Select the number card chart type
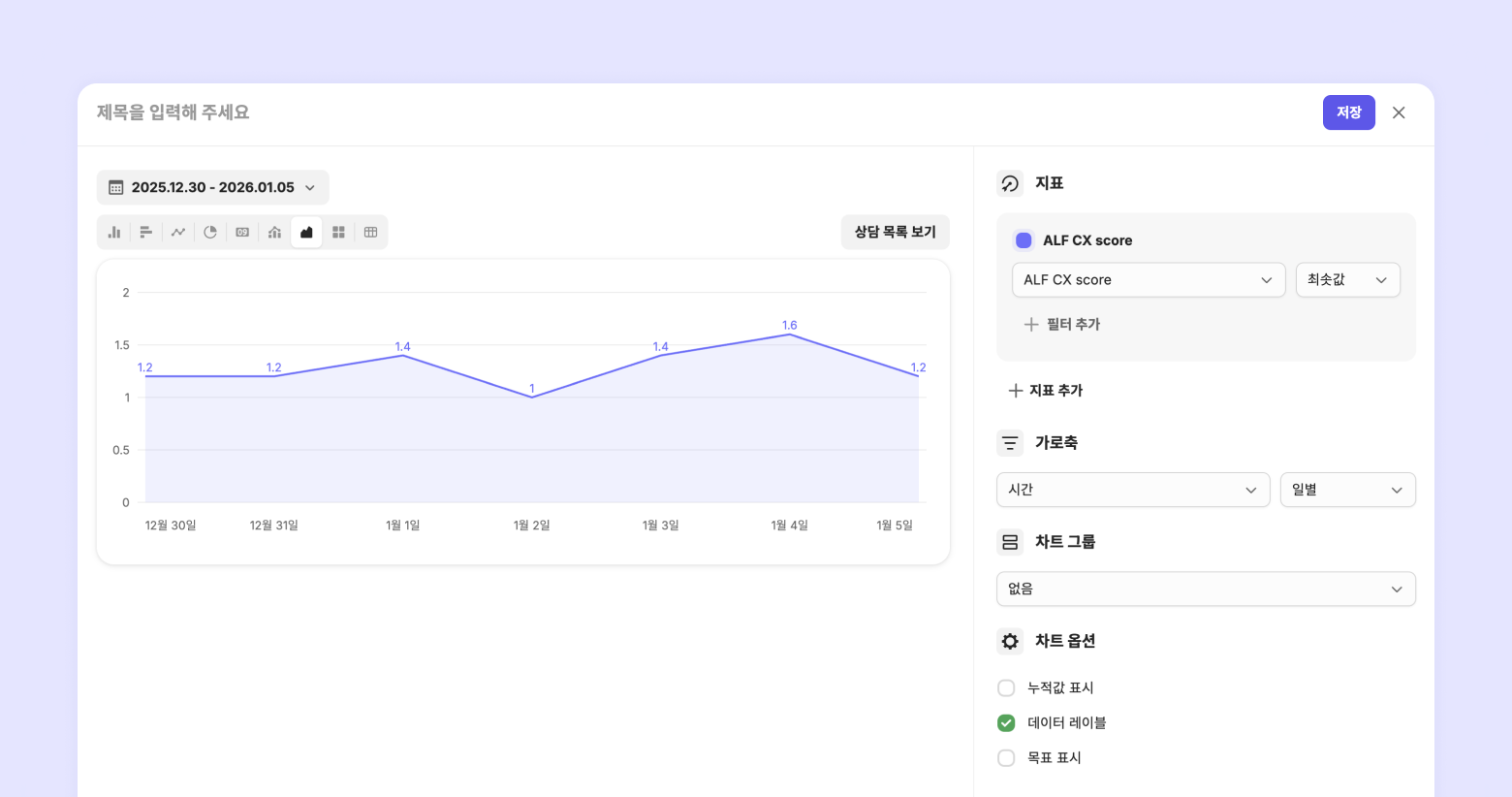The width and height of the screenshot is (1512, 797). coord(242,233)
